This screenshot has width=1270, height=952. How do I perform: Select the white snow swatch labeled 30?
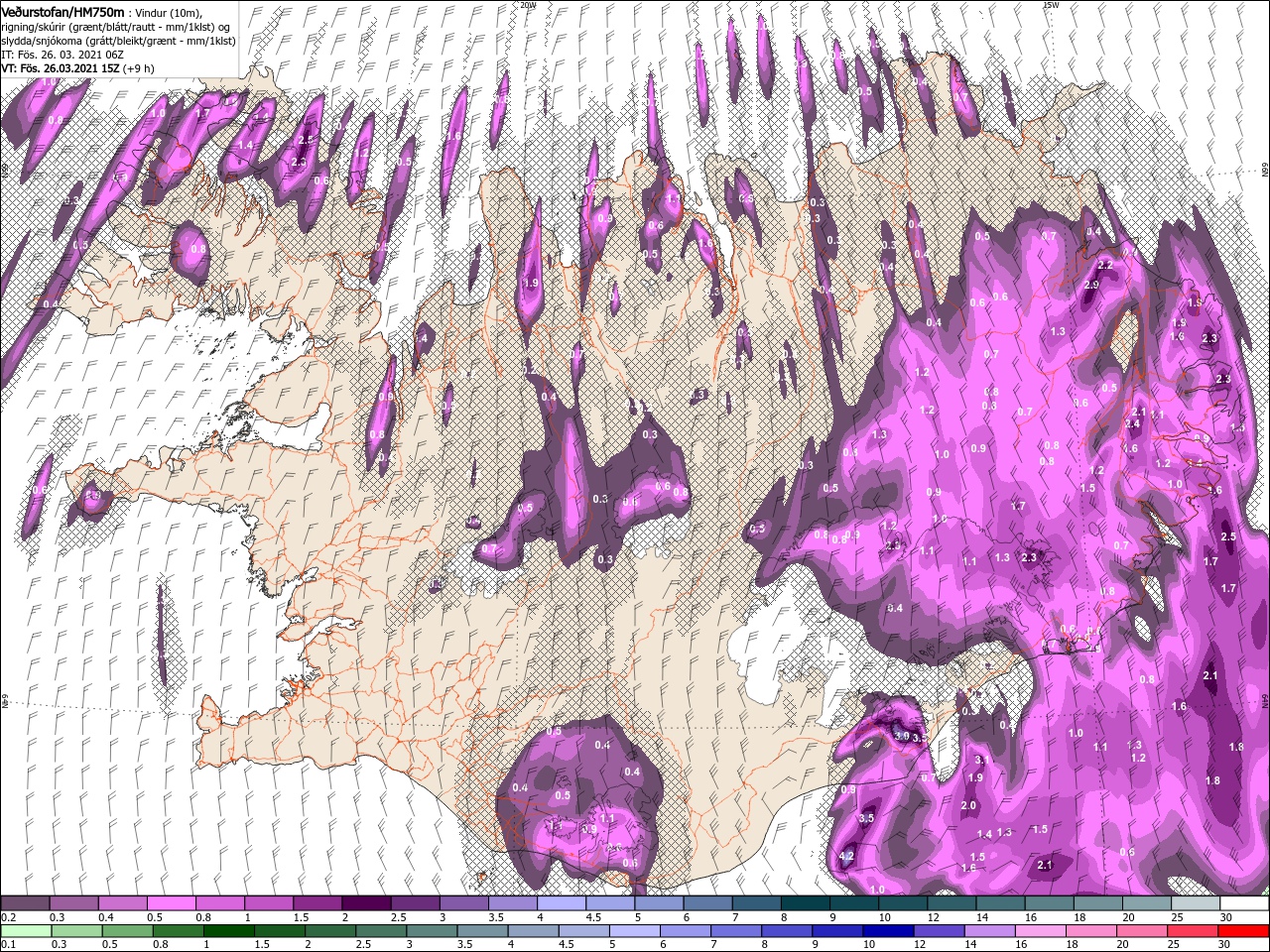(x=1244, y=903)
